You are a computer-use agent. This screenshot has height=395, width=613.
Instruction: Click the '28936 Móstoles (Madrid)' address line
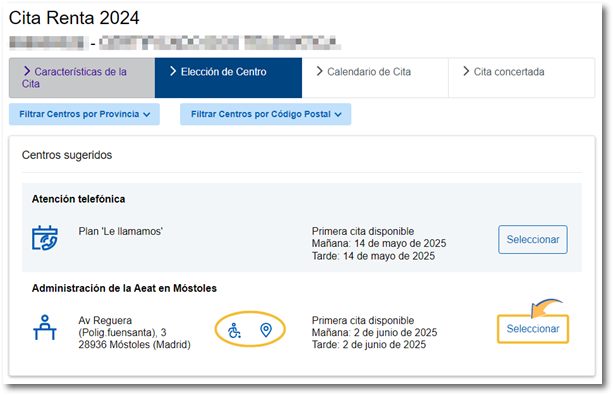pyautogui.click(x=134, y=345)
